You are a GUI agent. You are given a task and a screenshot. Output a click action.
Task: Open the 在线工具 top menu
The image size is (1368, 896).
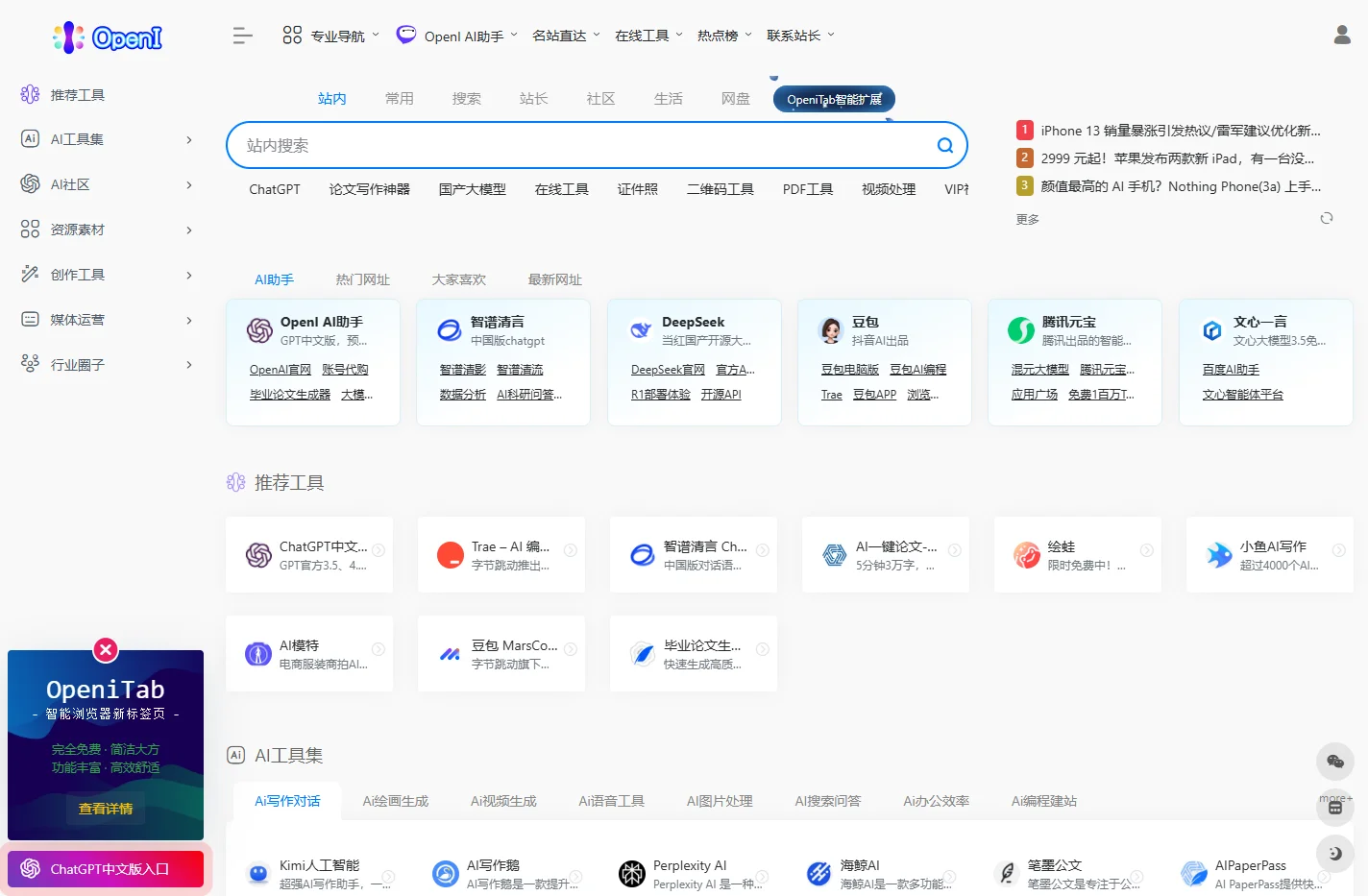click(648, 36)
